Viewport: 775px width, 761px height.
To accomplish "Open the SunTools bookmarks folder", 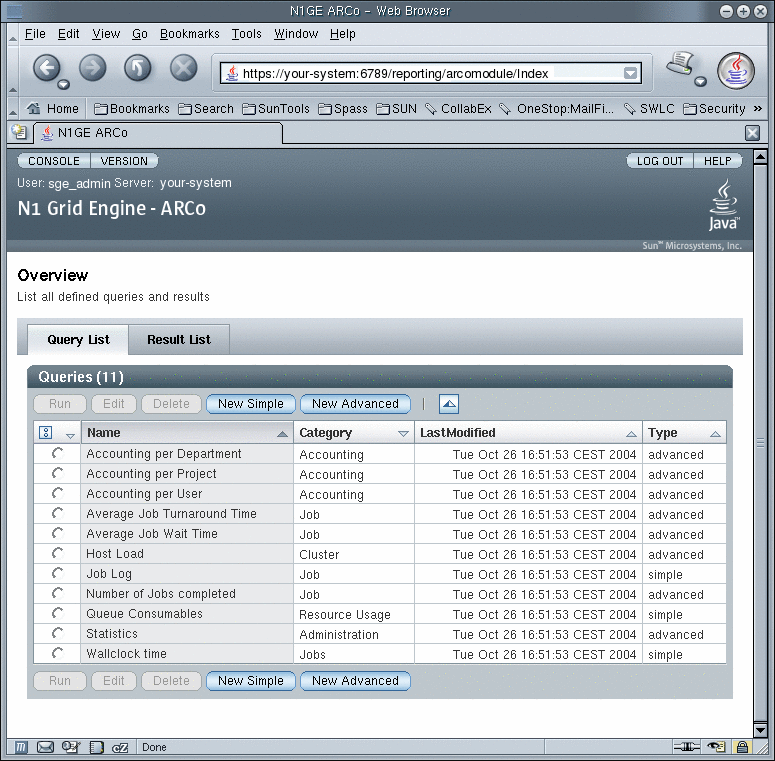I will click(x=276, y=109).
